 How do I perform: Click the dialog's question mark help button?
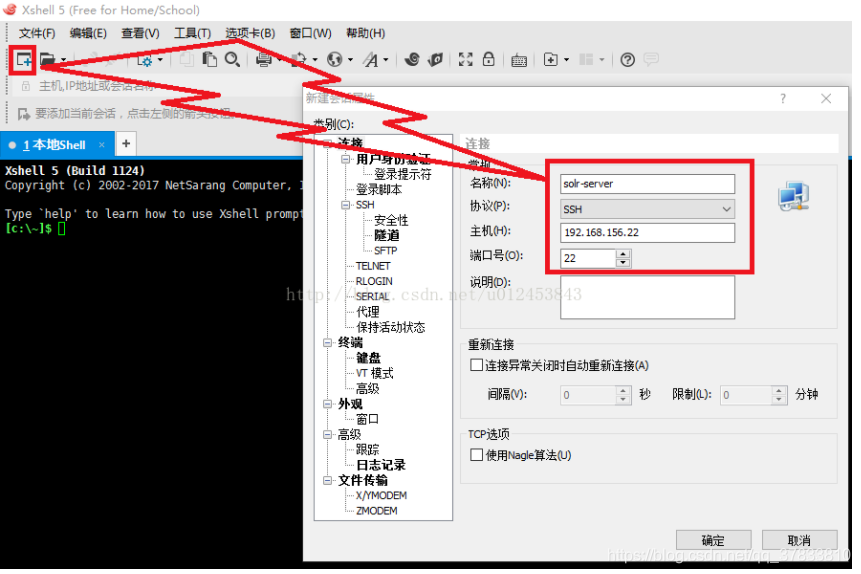tap(783, 99)
